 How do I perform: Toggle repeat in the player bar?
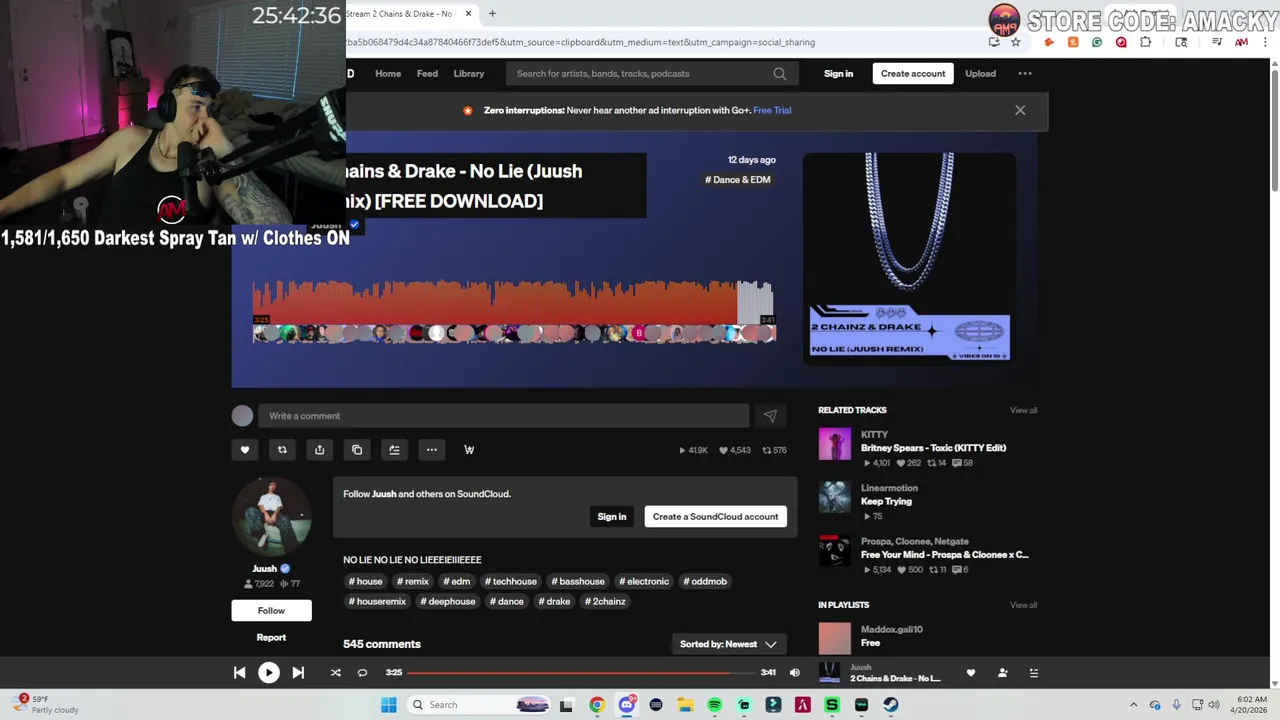coord(362,673)
